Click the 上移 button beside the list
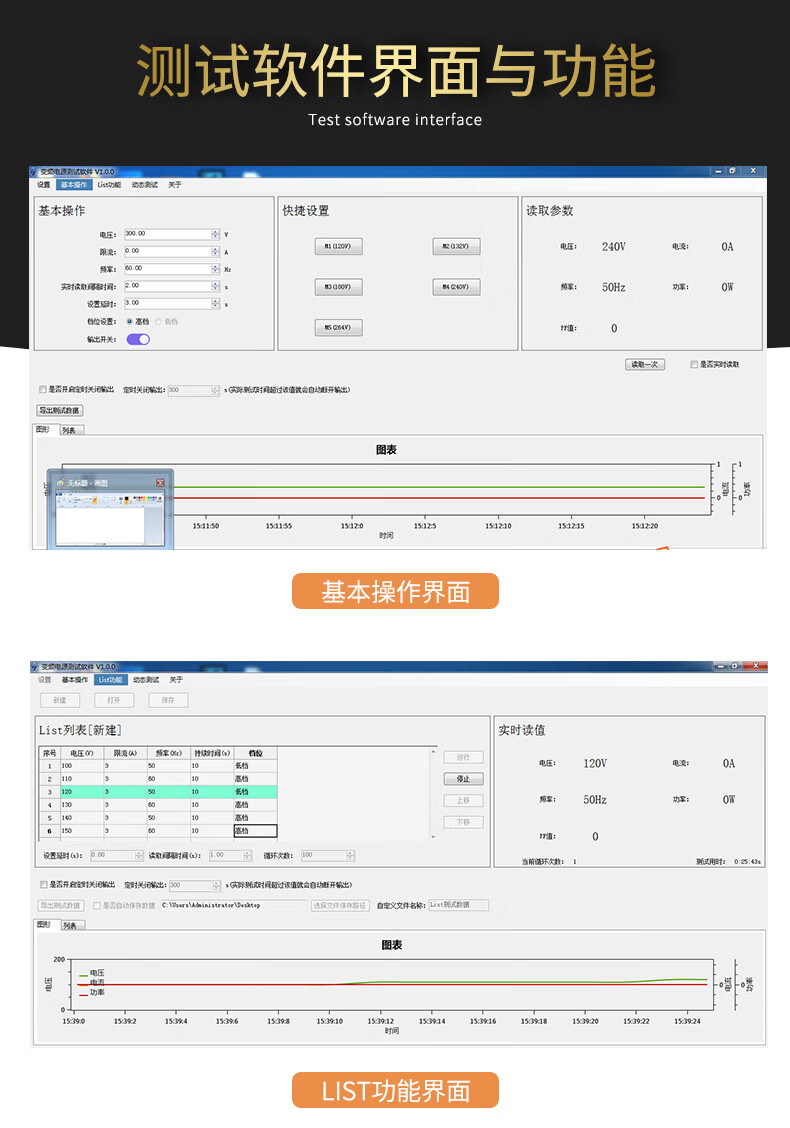The height and width of the screenshot is (1128, 790). pos(463,801)
